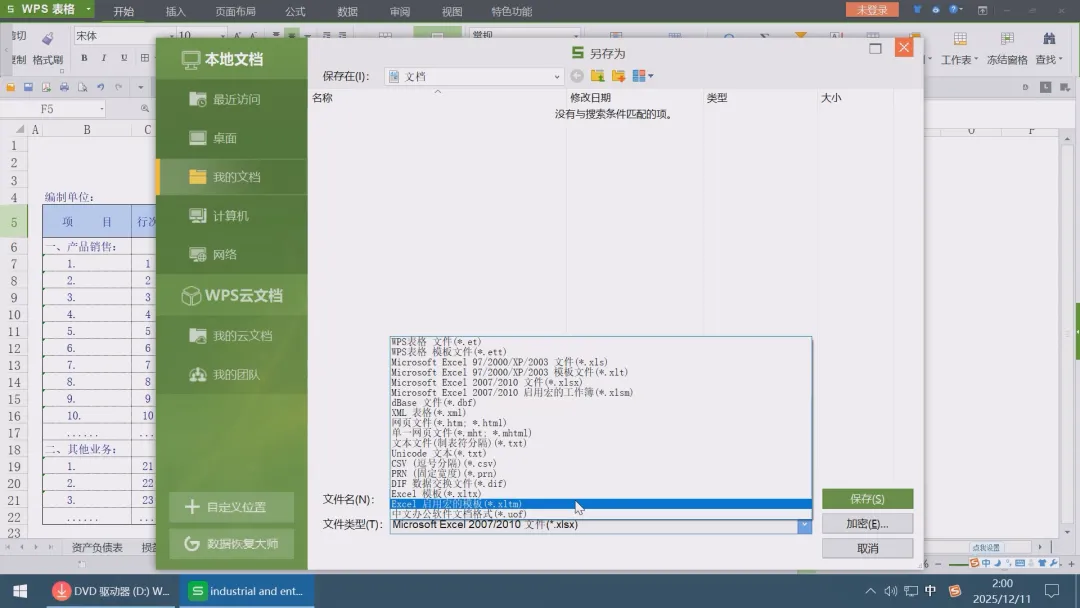This screenshot has height=608, width=1080.
Task: Open the 视图 ribbon tab
Action: (x=452, y=11)
